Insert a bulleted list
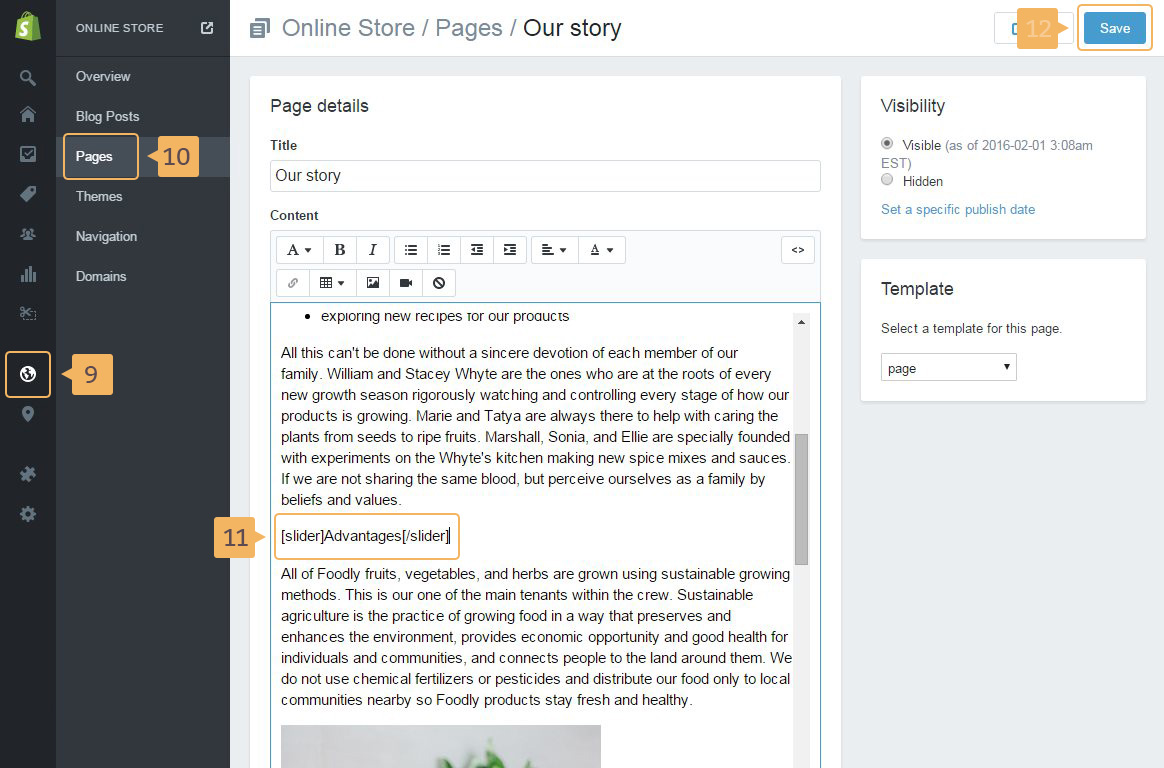This screenshot has width=1164, height=768. click(411, 250)
